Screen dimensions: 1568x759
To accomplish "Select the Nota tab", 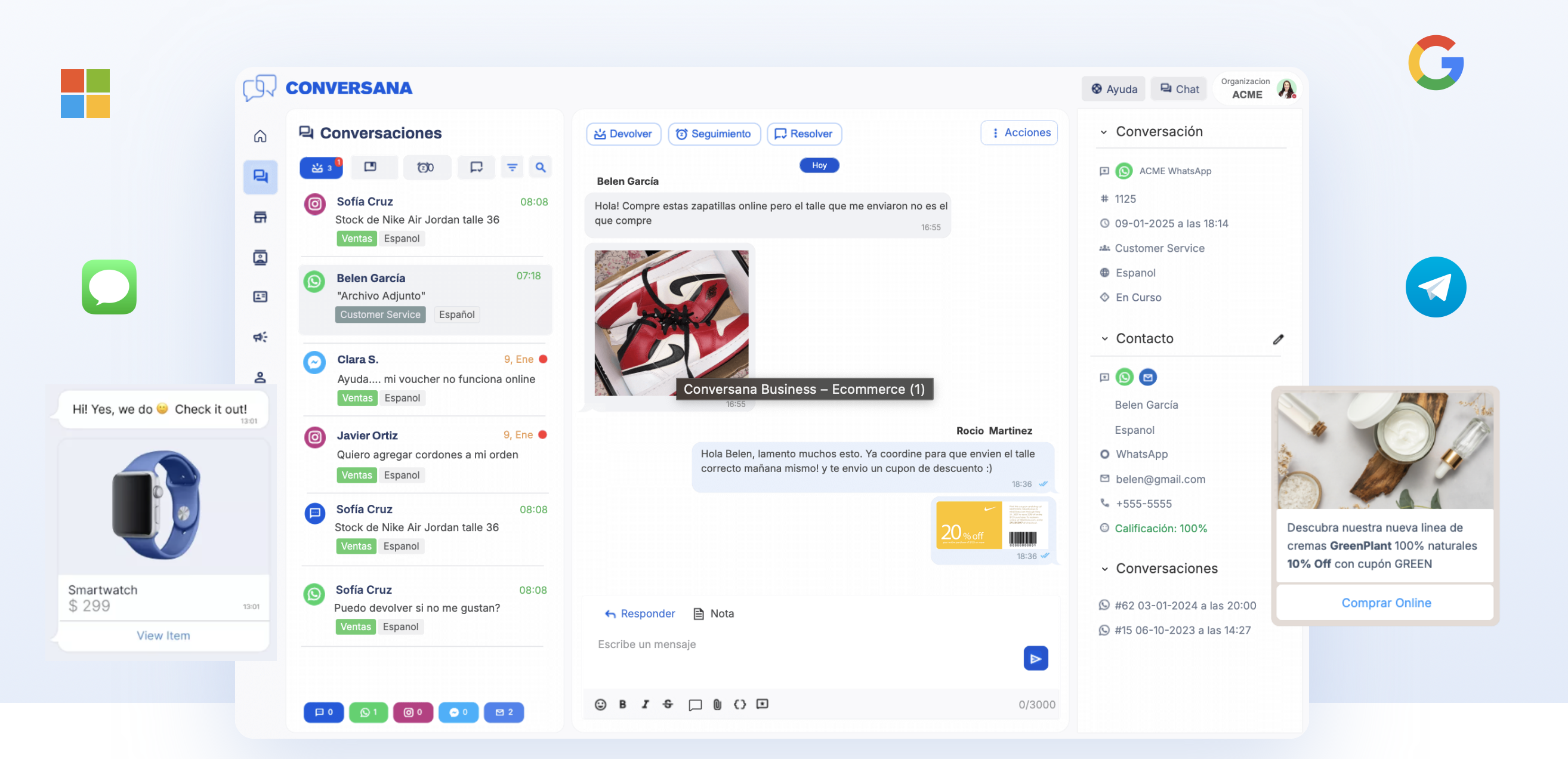I will [714, 613].
